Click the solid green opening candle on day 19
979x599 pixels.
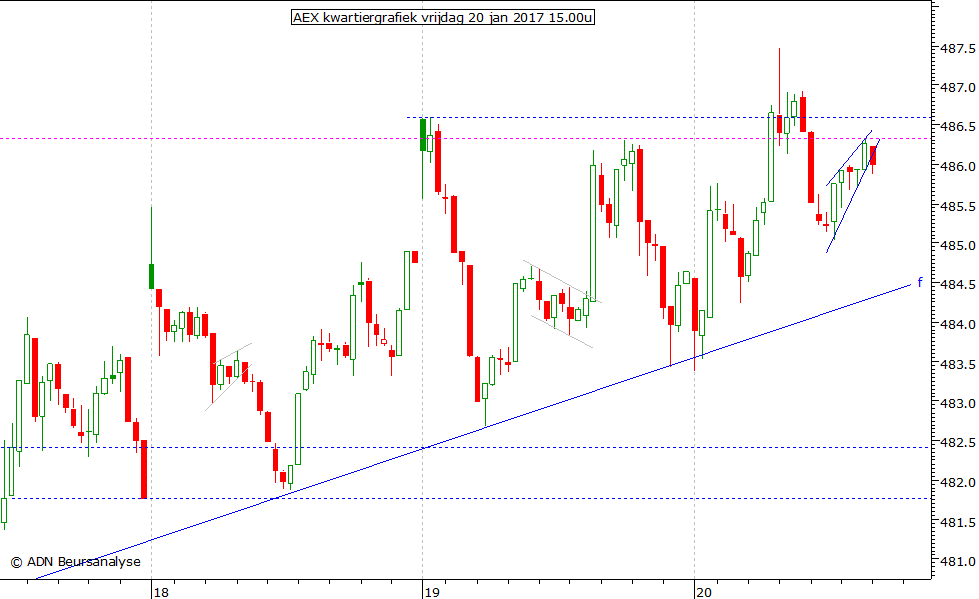423,135
